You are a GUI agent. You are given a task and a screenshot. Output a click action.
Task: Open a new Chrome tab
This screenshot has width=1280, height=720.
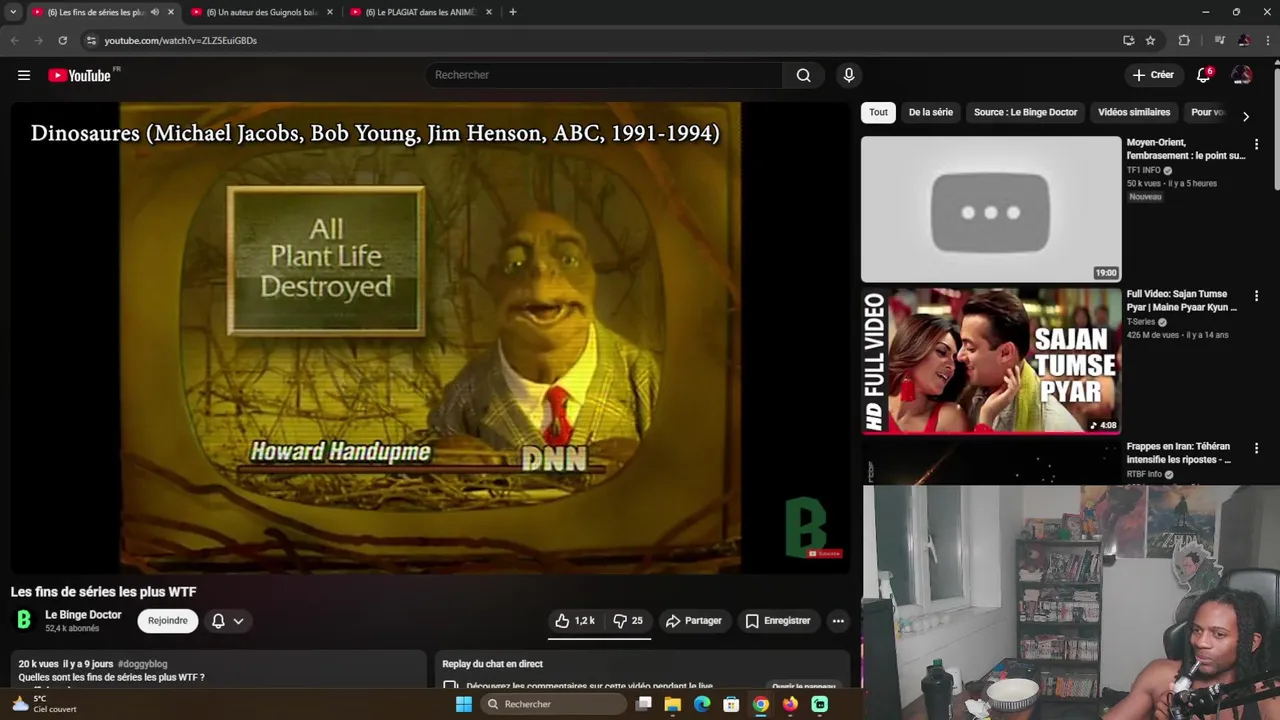(512, 12)
